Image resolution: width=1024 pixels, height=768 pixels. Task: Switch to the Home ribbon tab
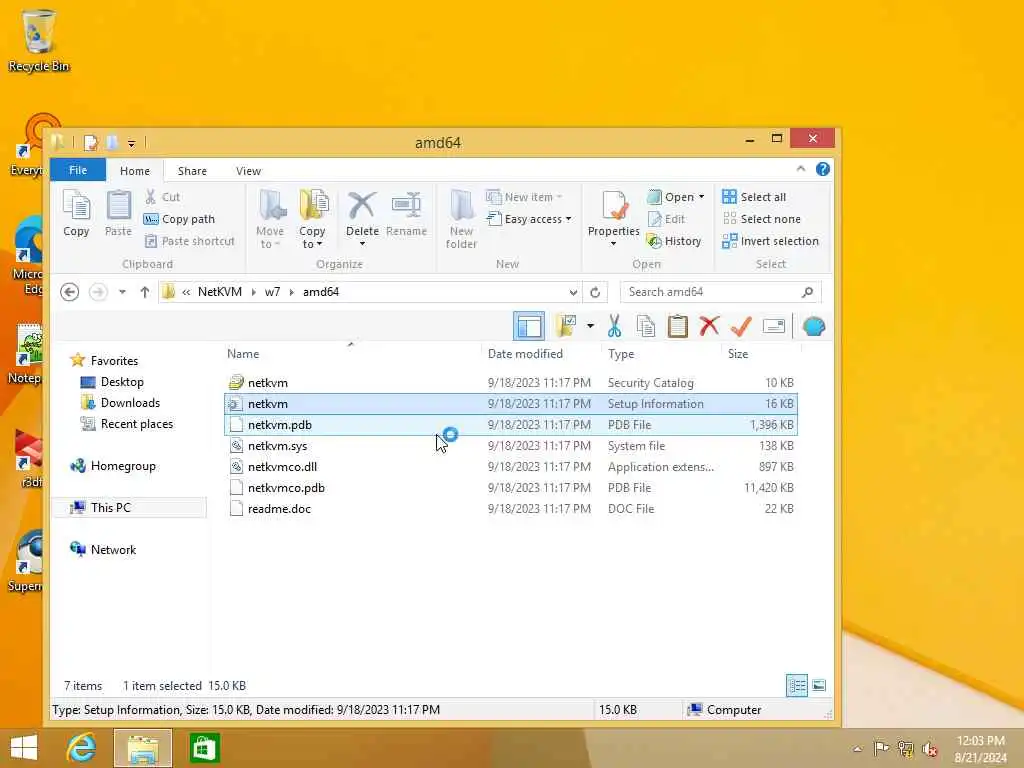(x=135, y=170)
